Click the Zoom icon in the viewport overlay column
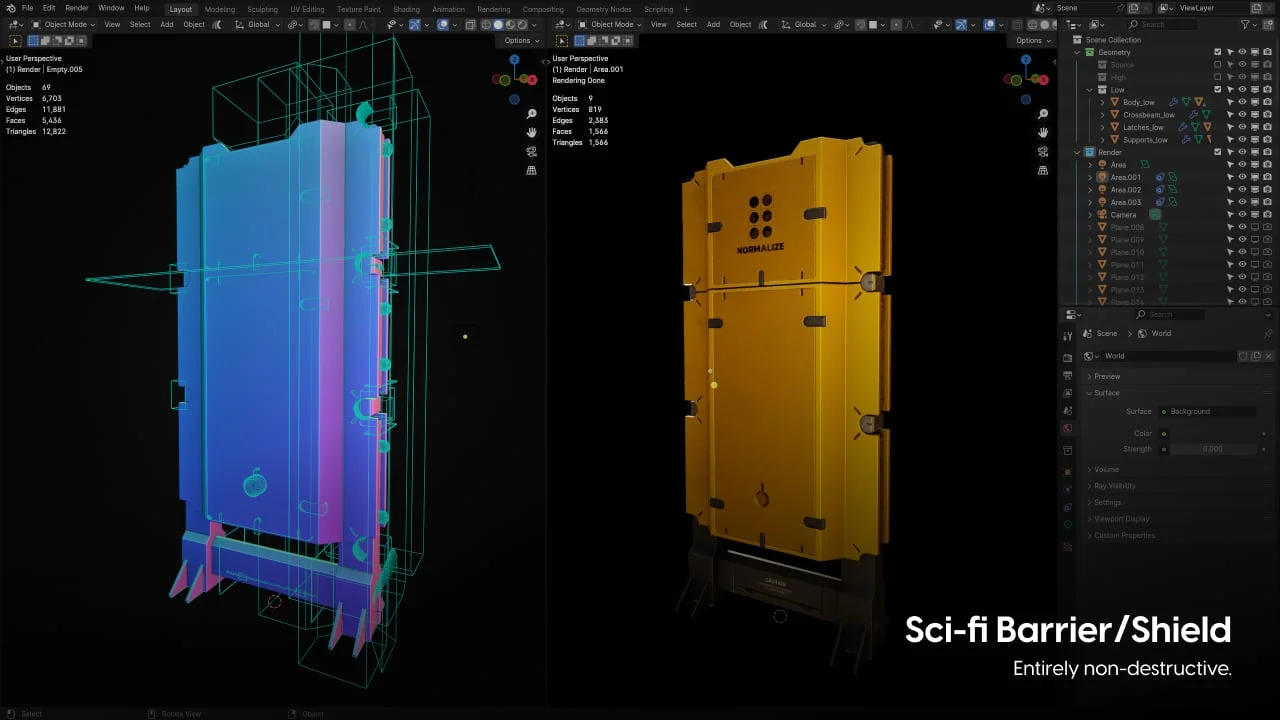Viewport: 1280px width, 720px height. (x=531, y=113)
